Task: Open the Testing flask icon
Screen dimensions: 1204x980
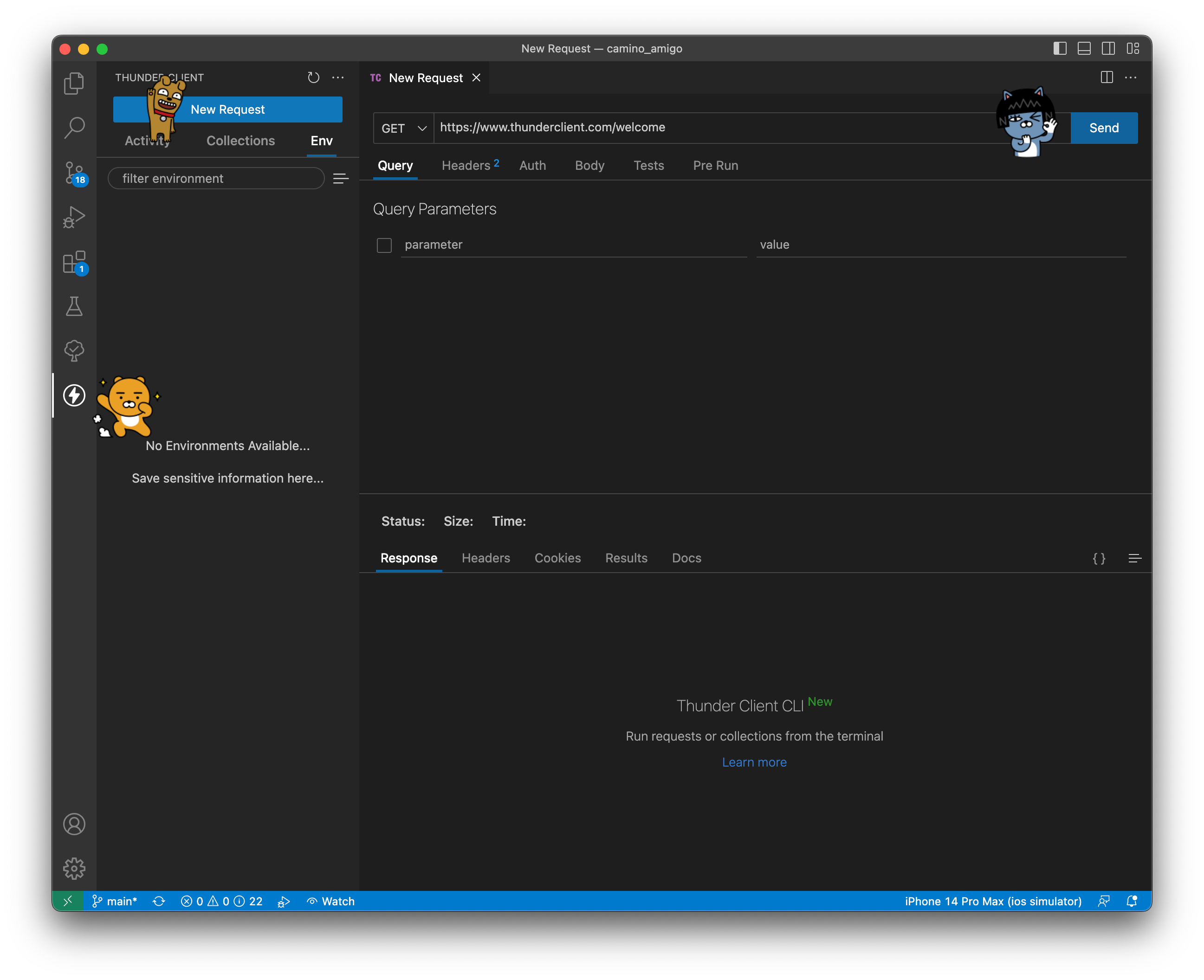Action: coord(74,307)
